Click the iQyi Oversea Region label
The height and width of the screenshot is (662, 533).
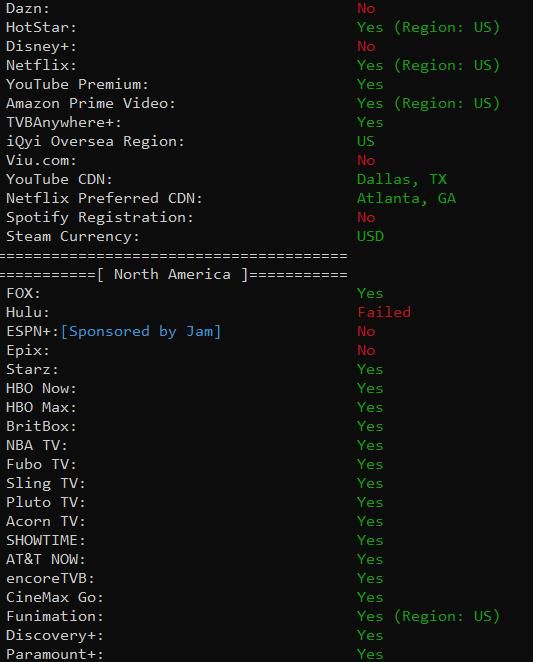pos(95,141)
